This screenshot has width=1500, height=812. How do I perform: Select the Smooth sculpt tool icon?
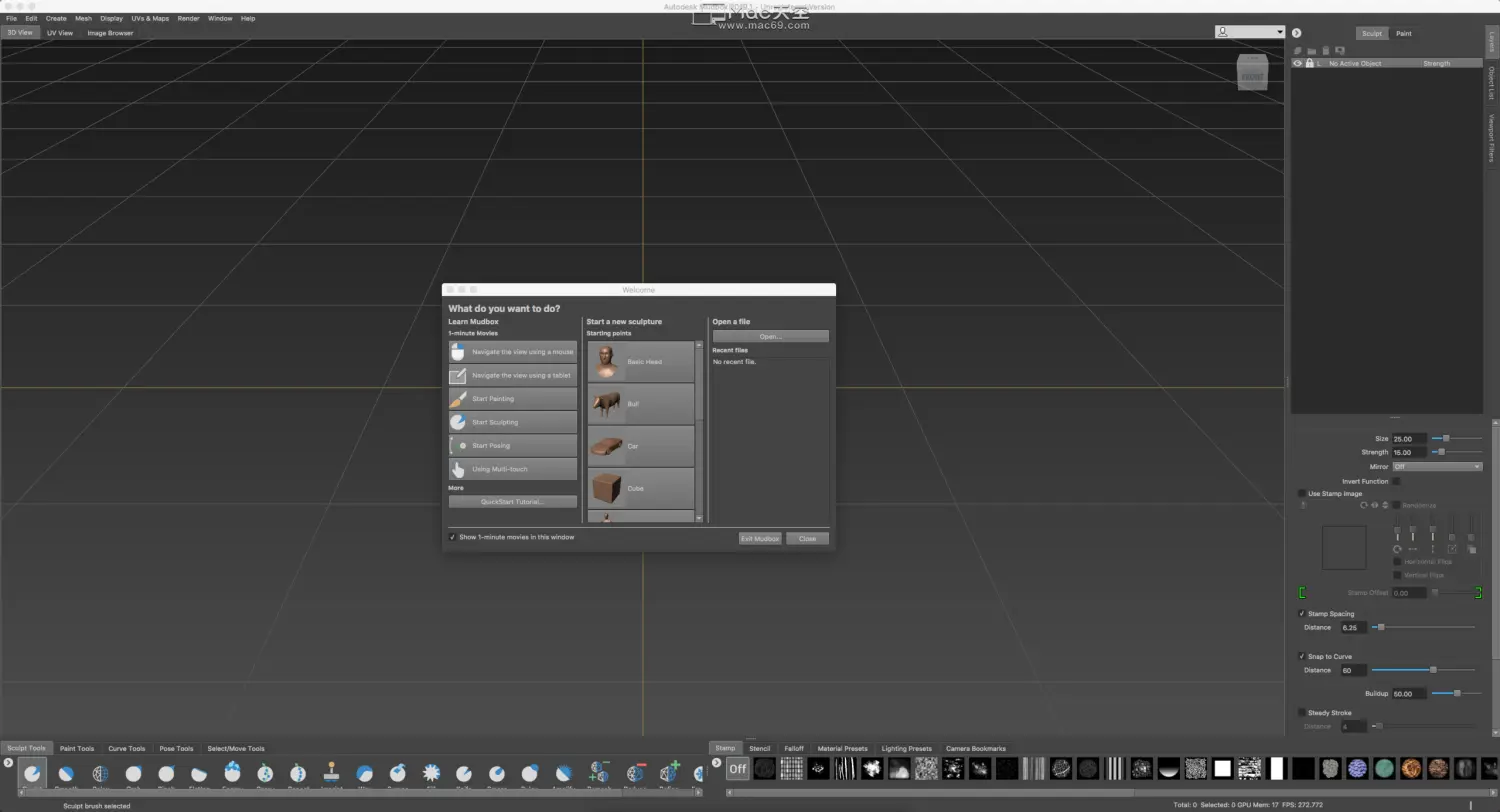coord(66,773)
